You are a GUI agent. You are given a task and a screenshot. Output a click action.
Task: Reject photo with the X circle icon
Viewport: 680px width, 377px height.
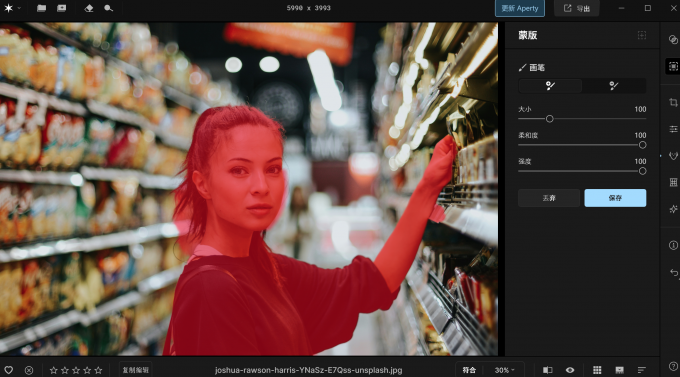pyautogui.click(x=29, y=370)
